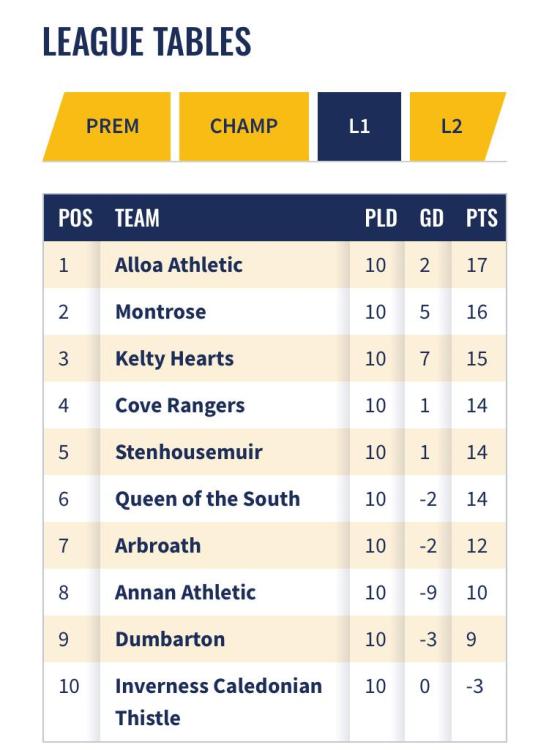Click the PTS column header
The image size is (549, 750).
[x=482, y=218]
